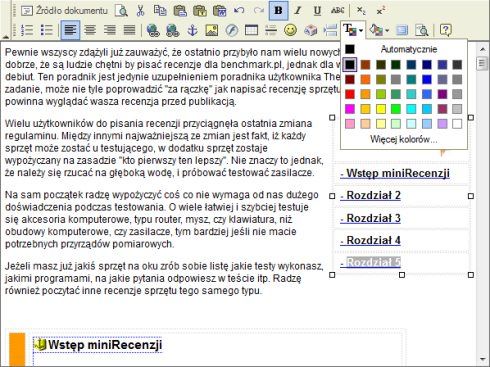Click the Redo arrow icon

258,11
